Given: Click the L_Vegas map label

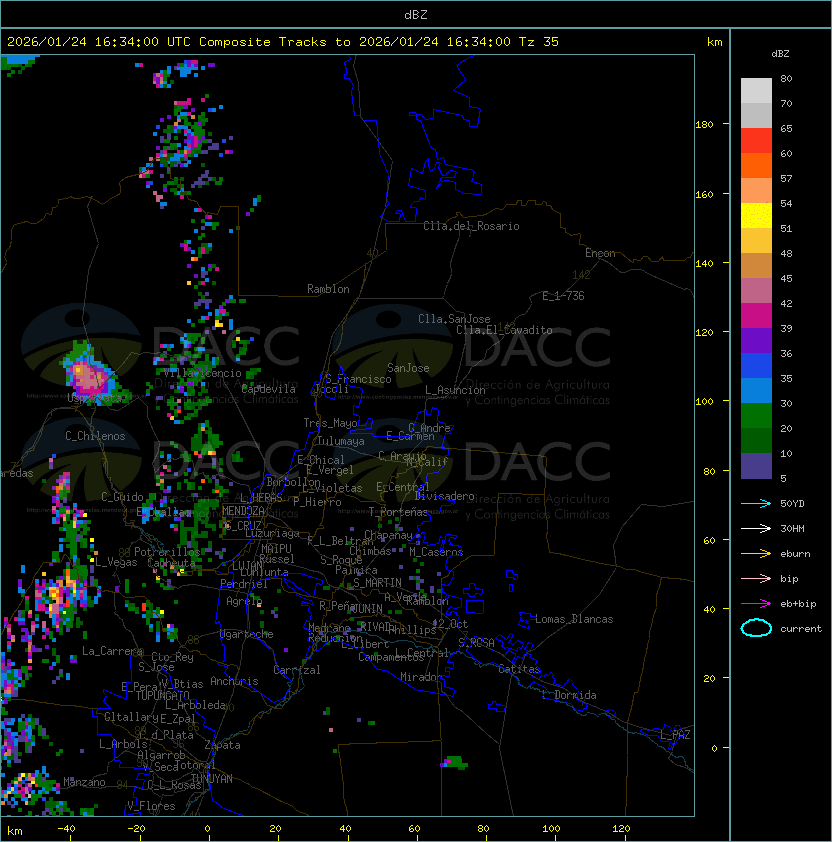Looking at the screenshot, I should point(116,562).
